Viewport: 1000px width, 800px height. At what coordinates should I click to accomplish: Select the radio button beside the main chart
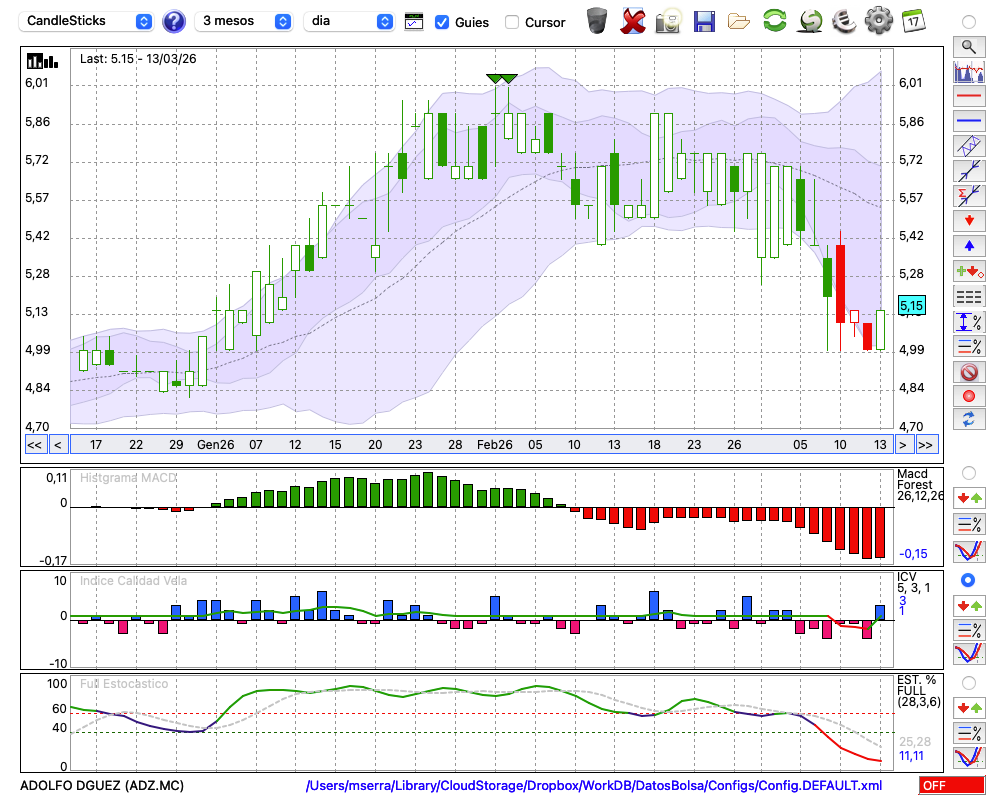969,22
